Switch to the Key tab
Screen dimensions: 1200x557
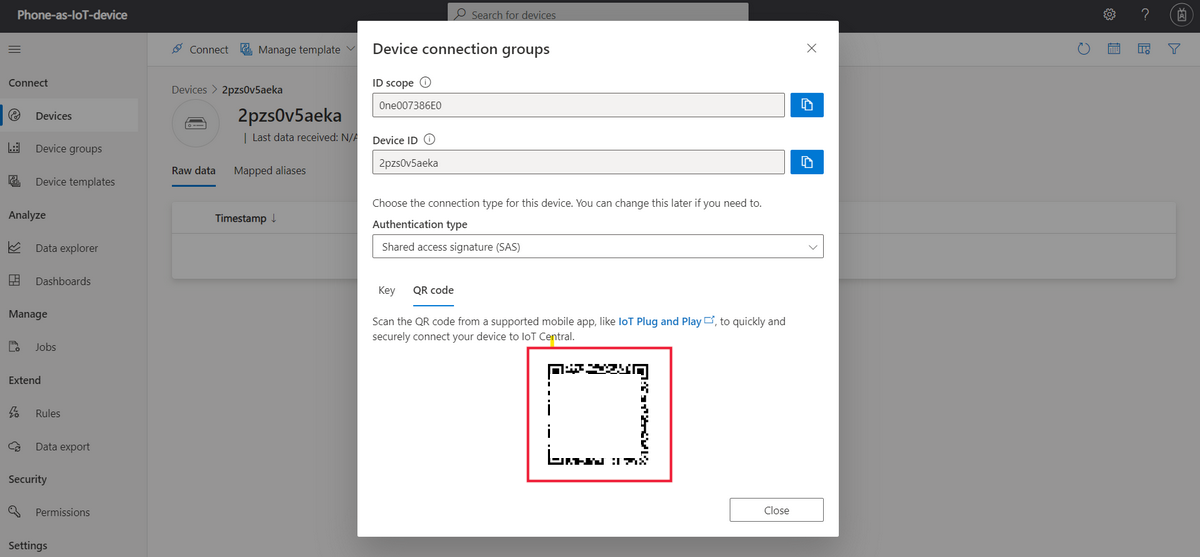click(387, 290)
